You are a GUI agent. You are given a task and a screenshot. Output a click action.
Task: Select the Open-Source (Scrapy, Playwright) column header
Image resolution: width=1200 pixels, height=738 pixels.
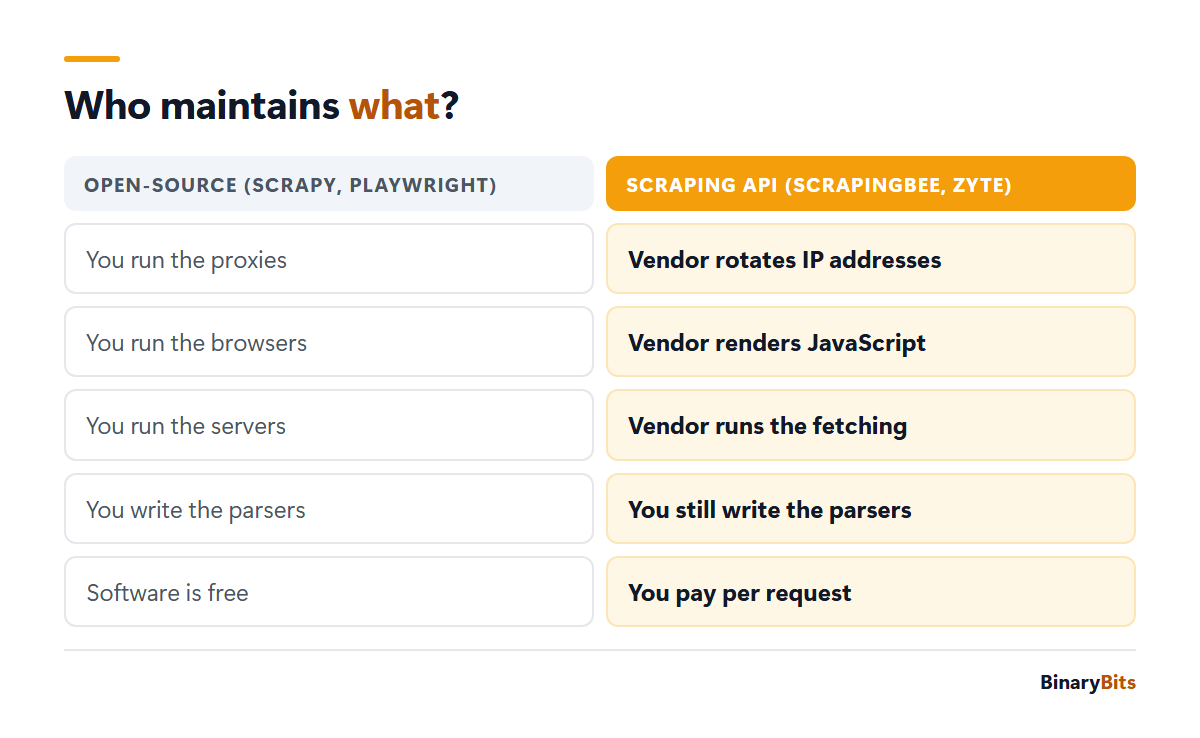point(329,184)
